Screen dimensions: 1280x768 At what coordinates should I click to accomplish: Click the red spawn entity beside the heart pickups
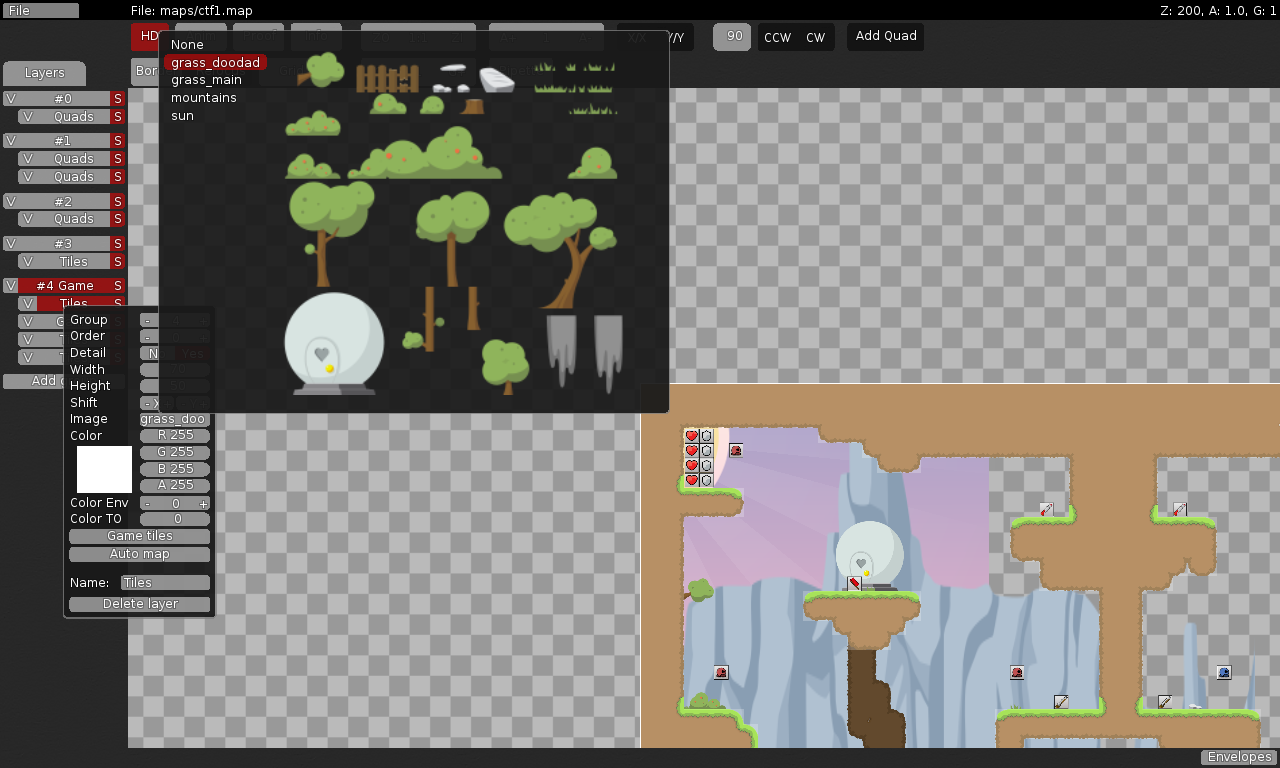[x=736, y=450]
